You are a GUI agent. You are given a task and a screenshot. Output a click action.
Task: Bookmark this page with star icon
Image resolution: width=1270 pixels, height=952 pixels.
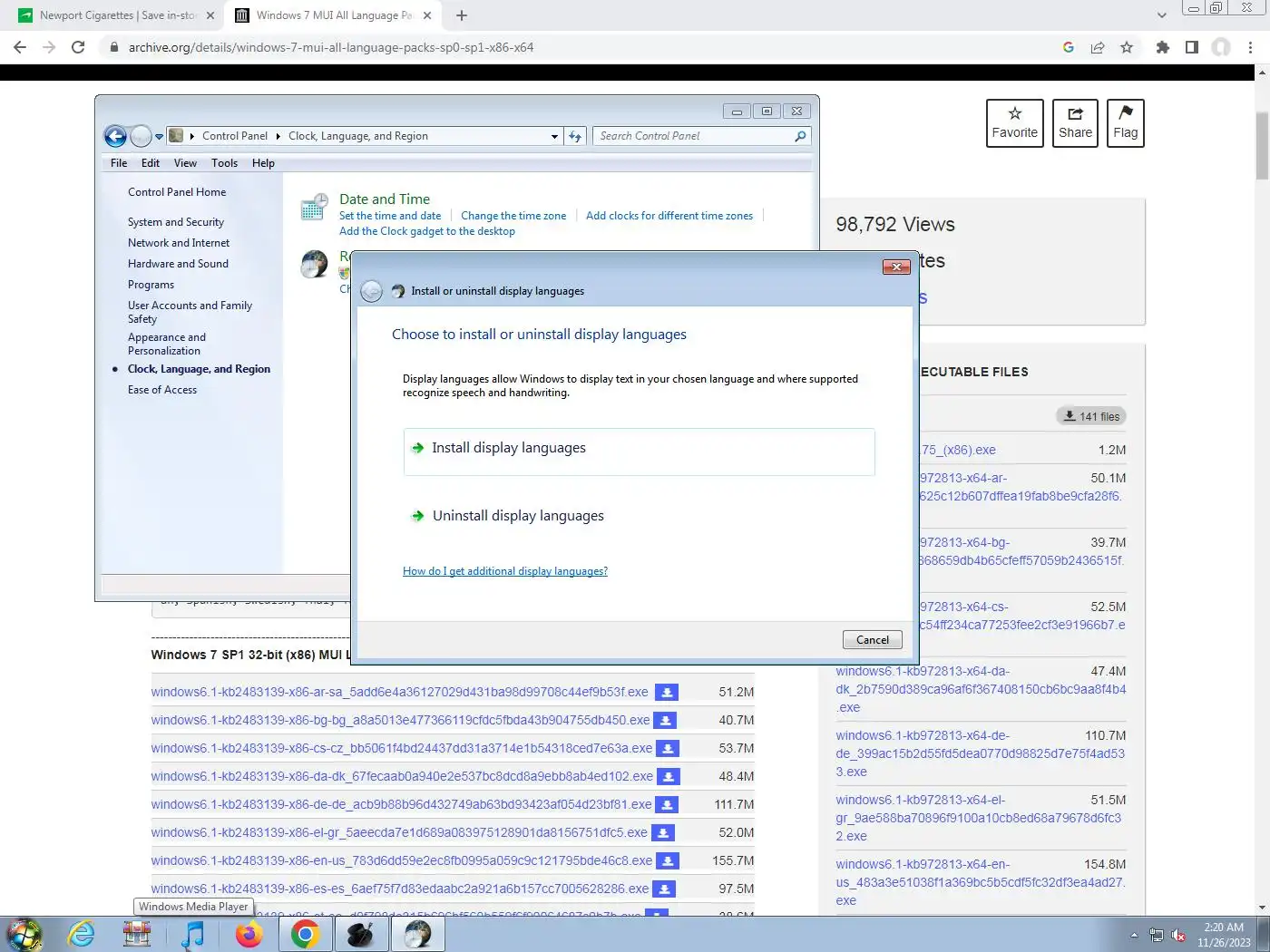coord(1127,47)
